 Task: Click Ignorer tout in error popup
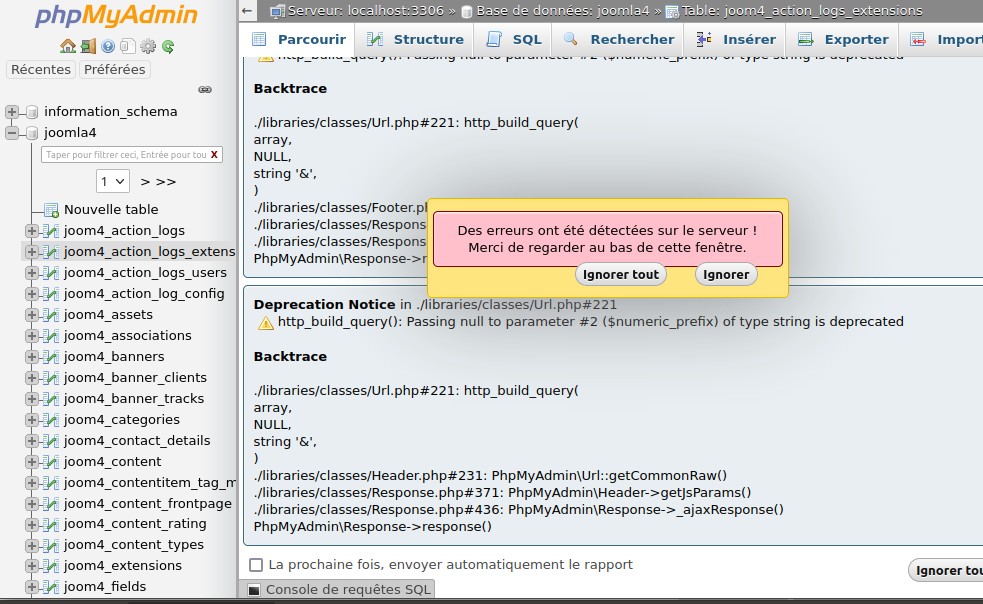[x=621, y=275]
